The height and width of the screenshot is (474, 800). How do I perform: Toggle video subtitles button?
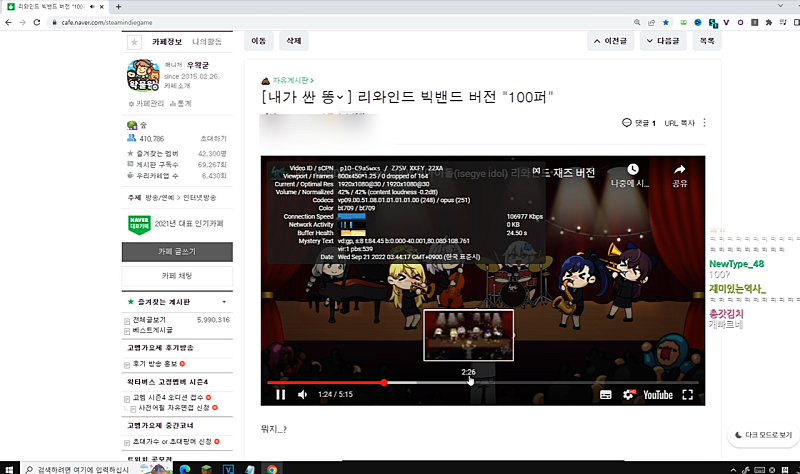point(606,395)
